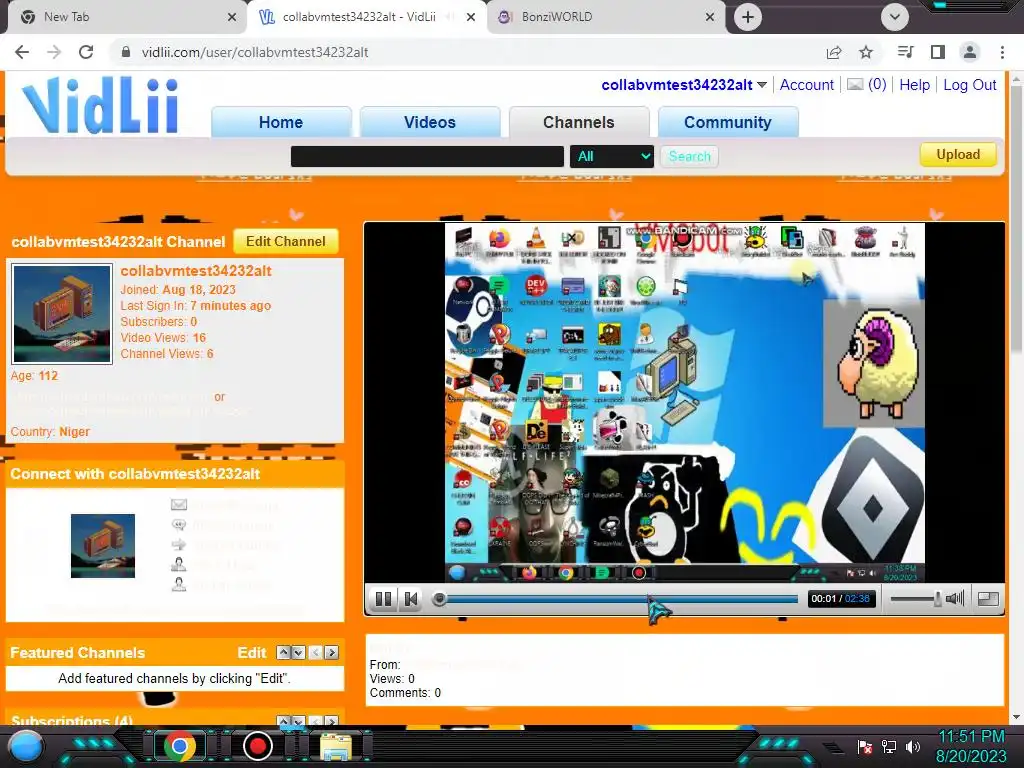Screen dimensions: 1024x768
Task: Open the Community tab
Action: pos(728,122)
